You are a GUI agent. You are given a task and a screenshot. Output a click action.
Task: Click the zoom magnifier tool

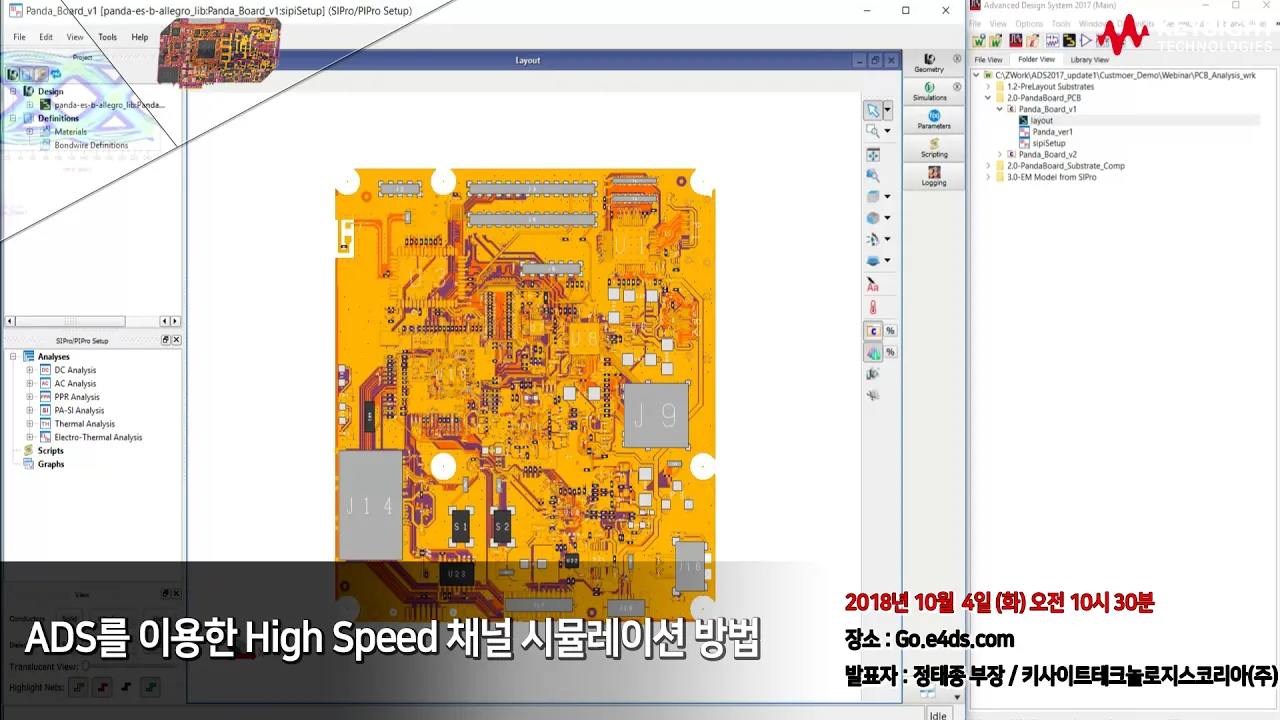pyautogui.click(x=873, y=131)
